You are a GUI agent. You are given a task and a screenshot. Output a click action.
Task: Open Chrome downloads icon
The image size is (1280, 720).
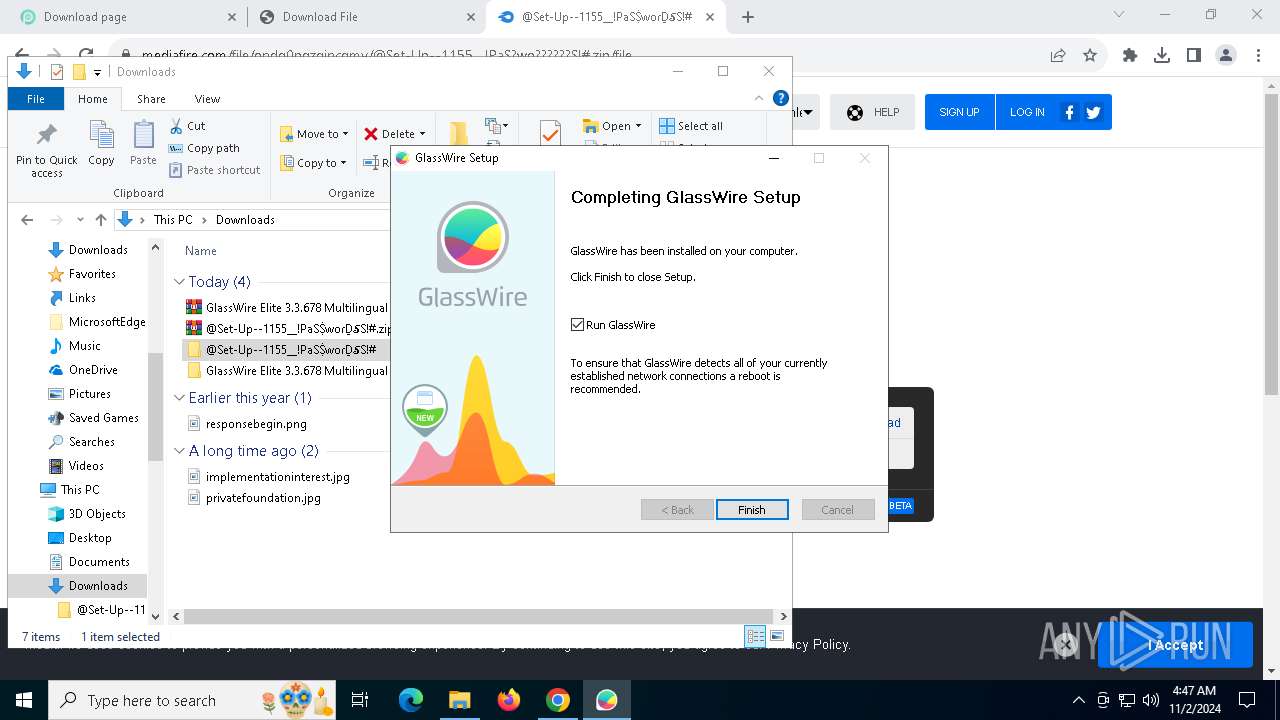[x=1162, y=56]
